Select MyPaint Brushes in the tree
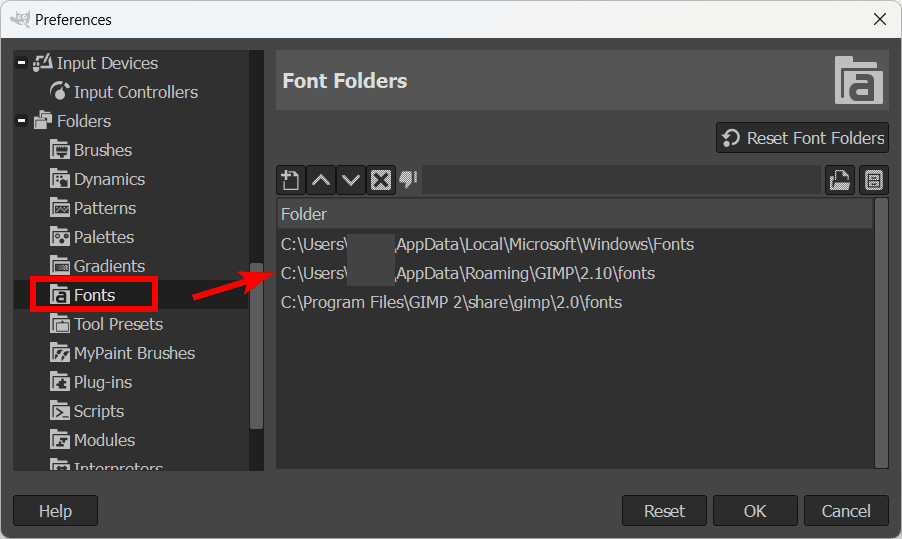The height and width of the screenshot is (539, 902). point(134,353)
